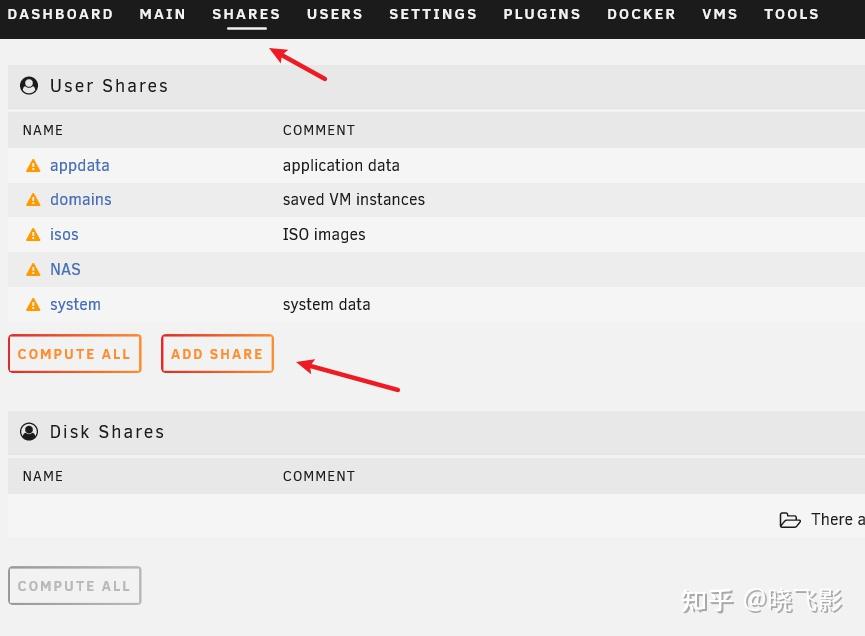865x636 pixels.
Task: Open the system share link
Action: pyautogui.click(x=75, y=304)
